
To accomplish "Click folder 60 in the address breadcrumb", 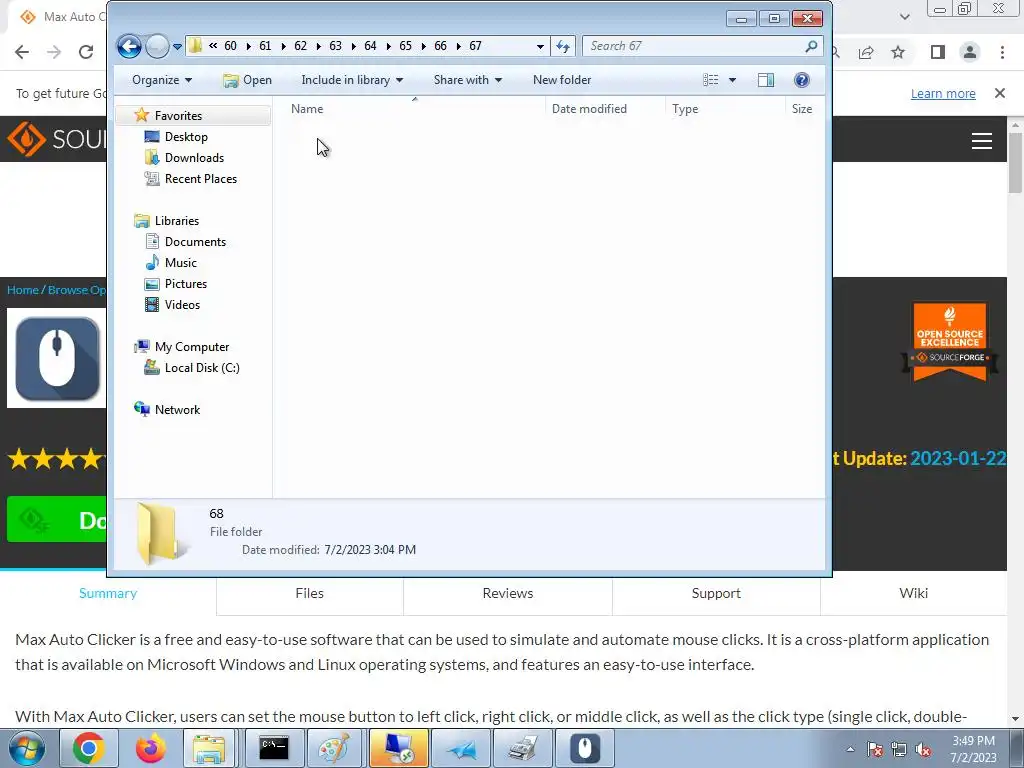I will [231, 46].
